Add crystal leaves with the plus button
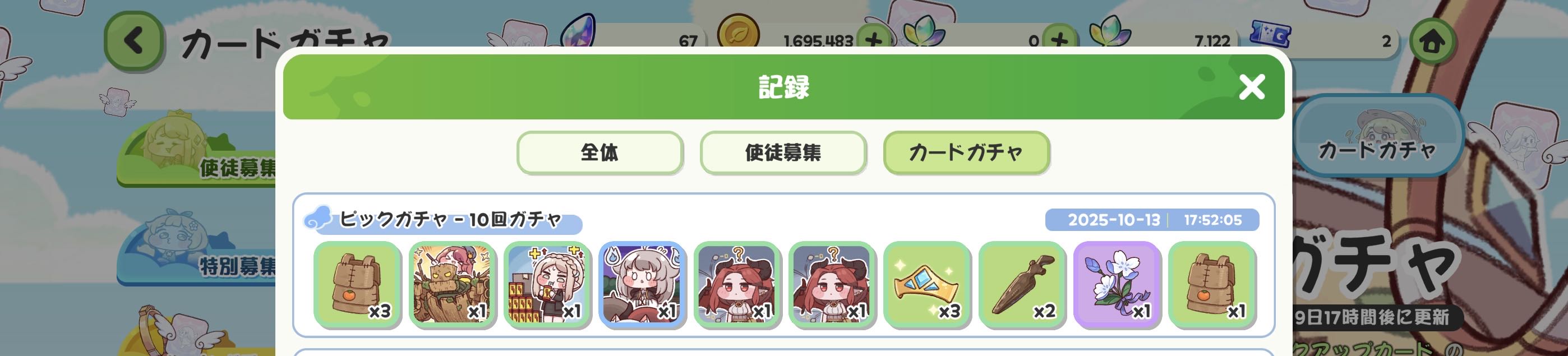Screen dimensions: 1568x356 tap(1060, 40)
